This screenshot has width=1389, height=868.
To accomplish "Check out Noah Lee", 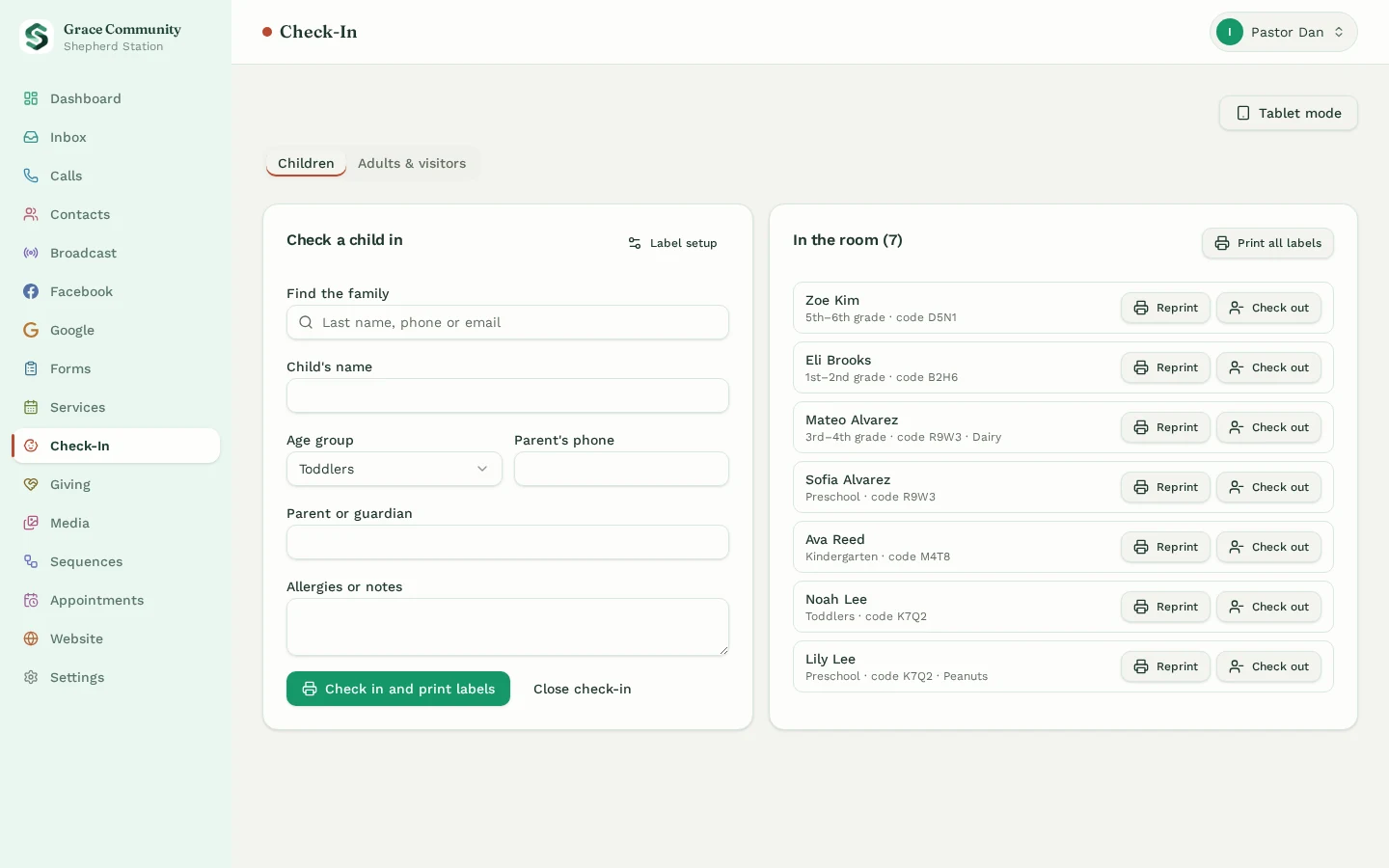I will (1268, 607).
